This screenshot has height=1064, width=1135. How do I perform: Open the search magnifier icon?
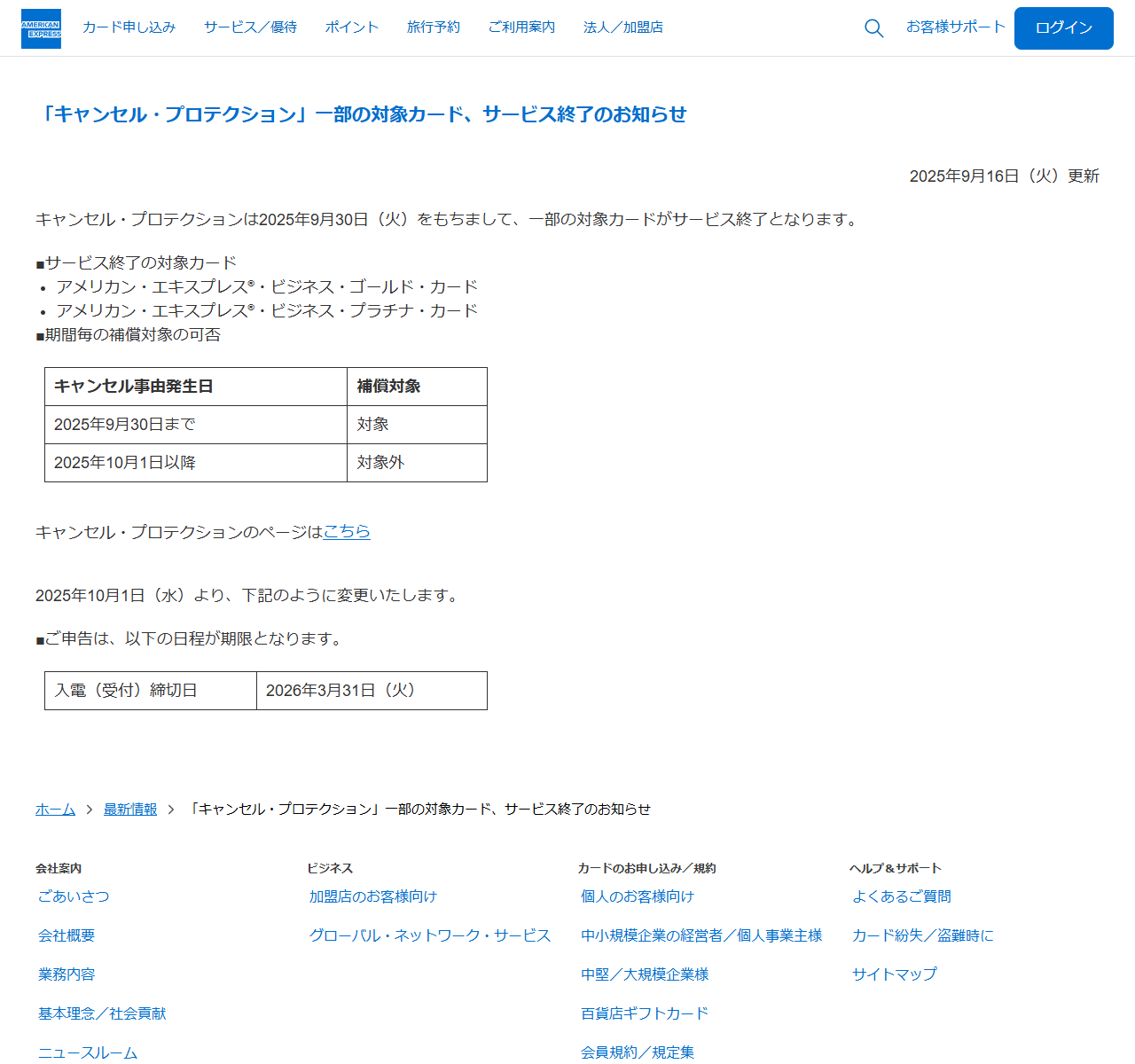(873, 28)
